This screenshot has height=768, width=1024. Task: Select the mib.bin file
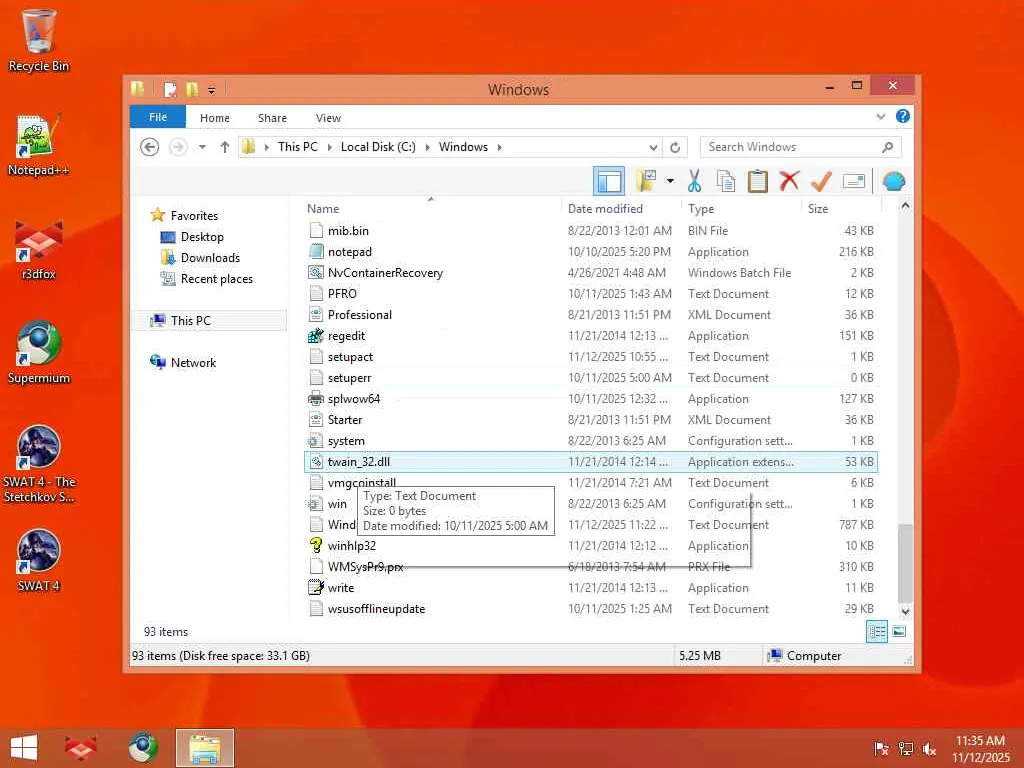348,231
